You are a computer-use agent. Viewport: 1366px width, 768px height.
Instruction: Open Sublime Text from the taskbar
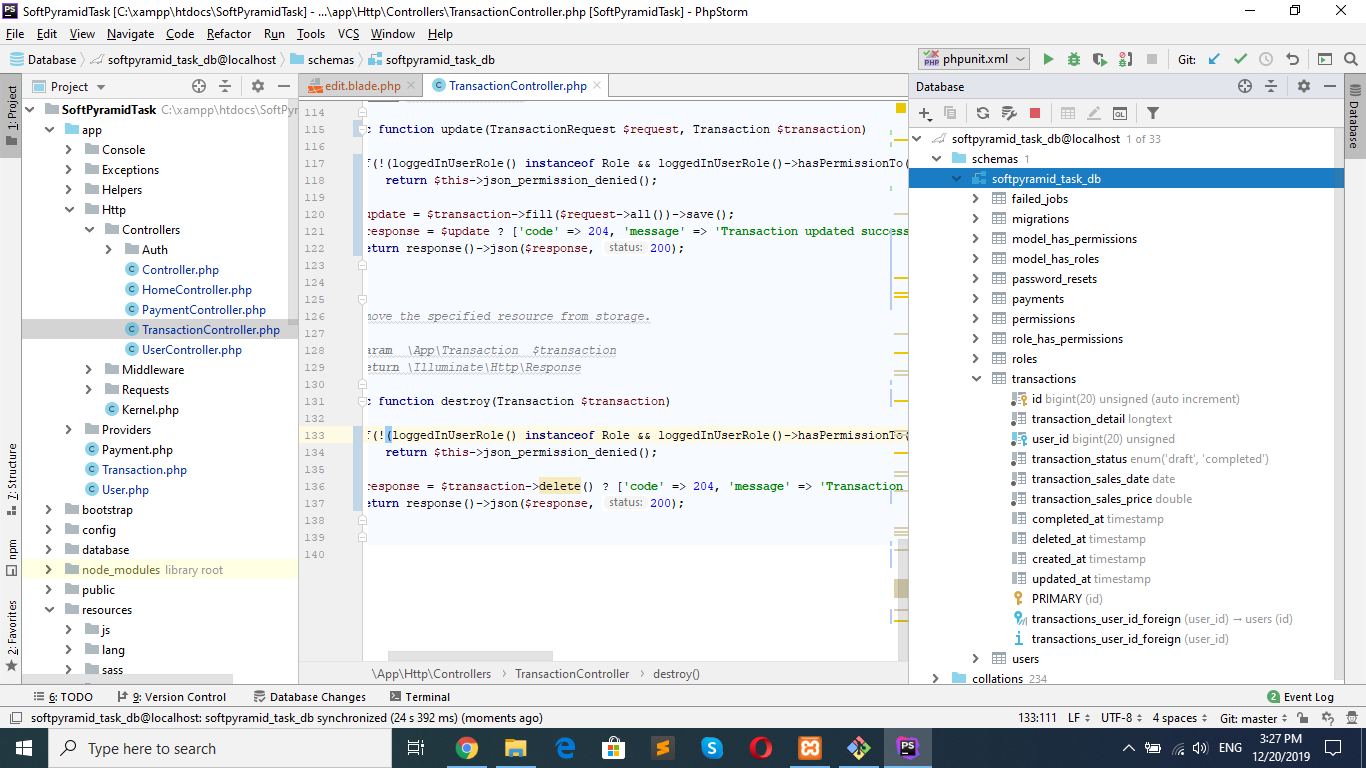(662, 747)
